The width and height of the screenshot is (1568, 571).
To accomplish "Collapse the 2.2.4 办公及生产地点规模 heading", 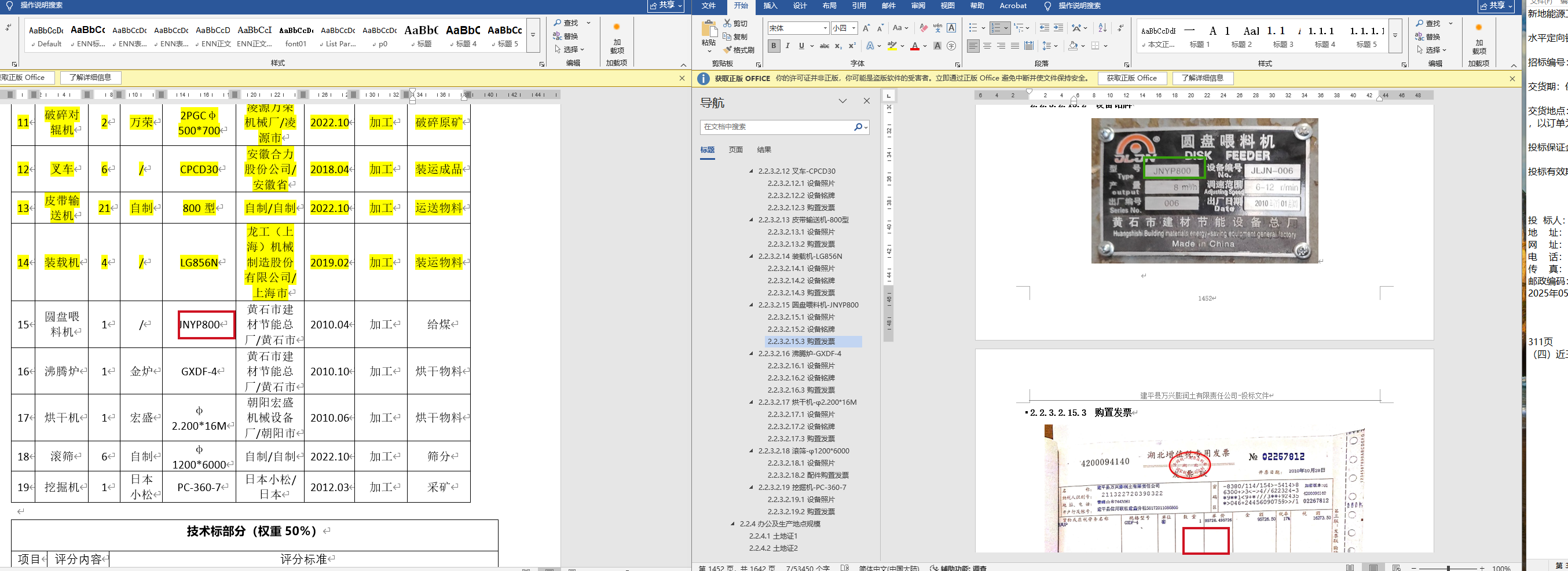I will coord(733,524).
